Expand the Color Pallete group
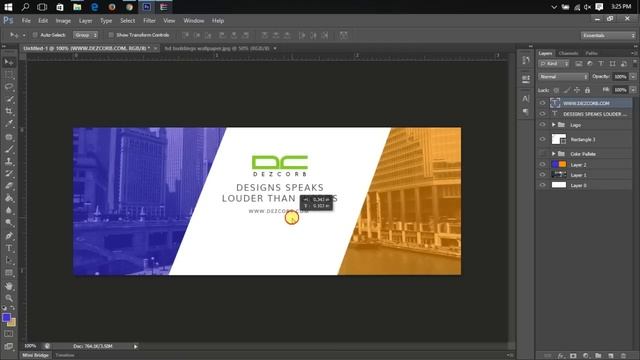The image size is (640, 360). (x=553, y=154)
